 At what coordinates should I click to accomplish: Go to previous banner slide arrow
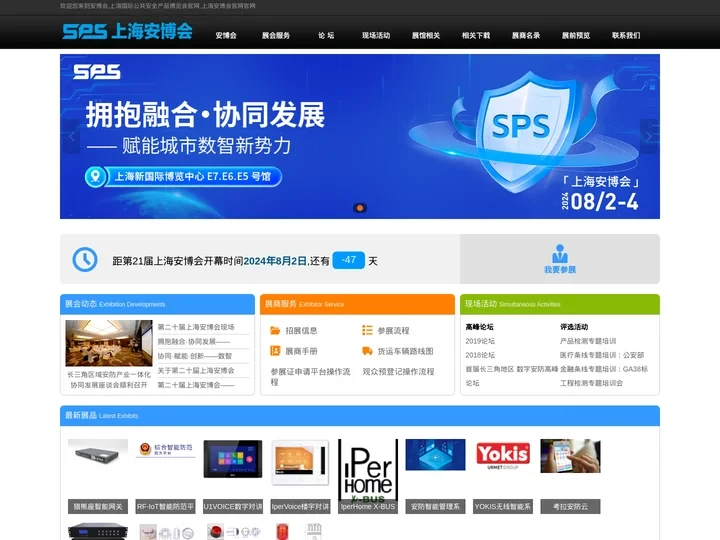pos(71,136)
